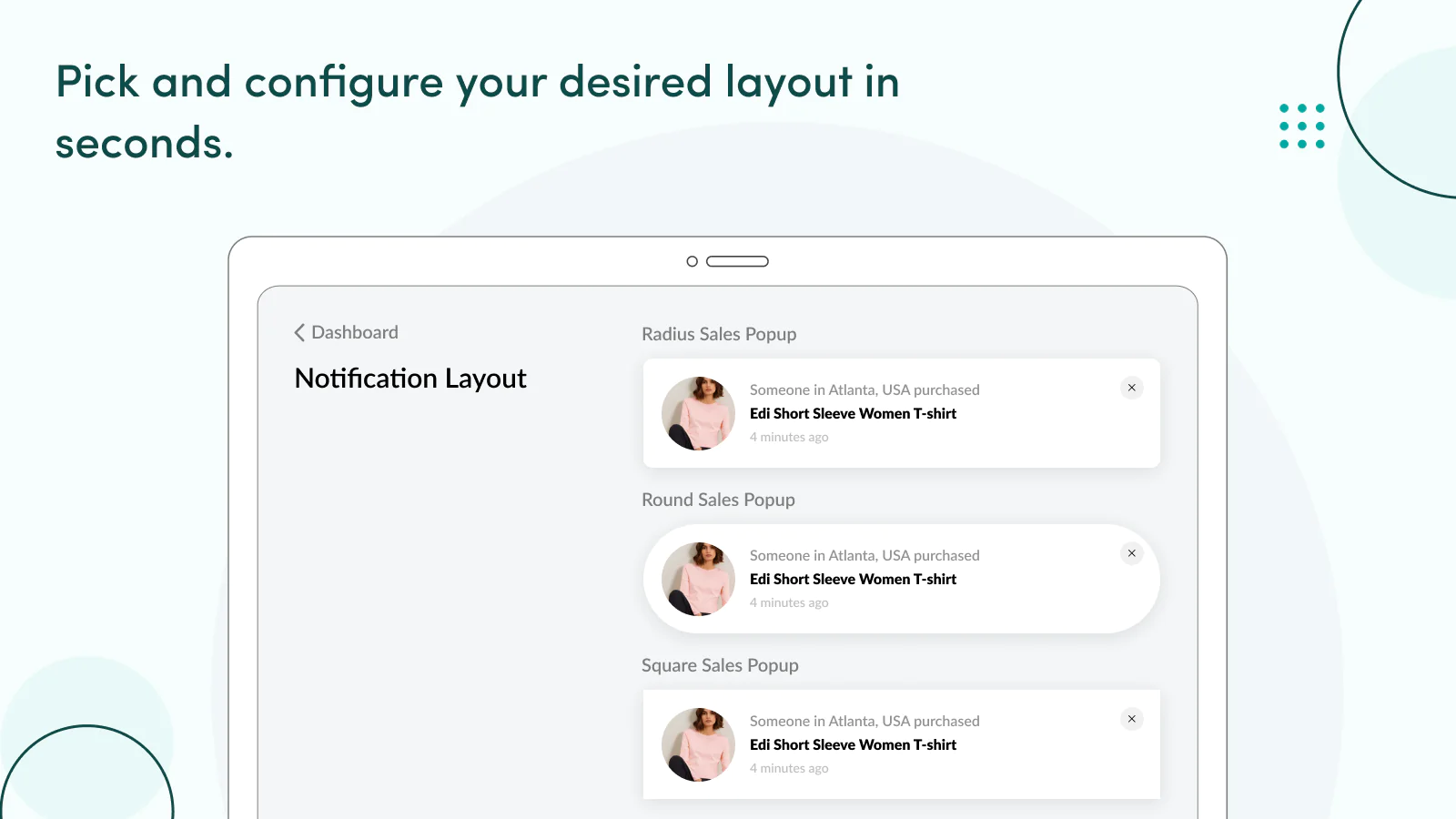Viewport: 1456px width, 819px height.
Task: Click product title in Round Sales Popup
Action: 853,579
